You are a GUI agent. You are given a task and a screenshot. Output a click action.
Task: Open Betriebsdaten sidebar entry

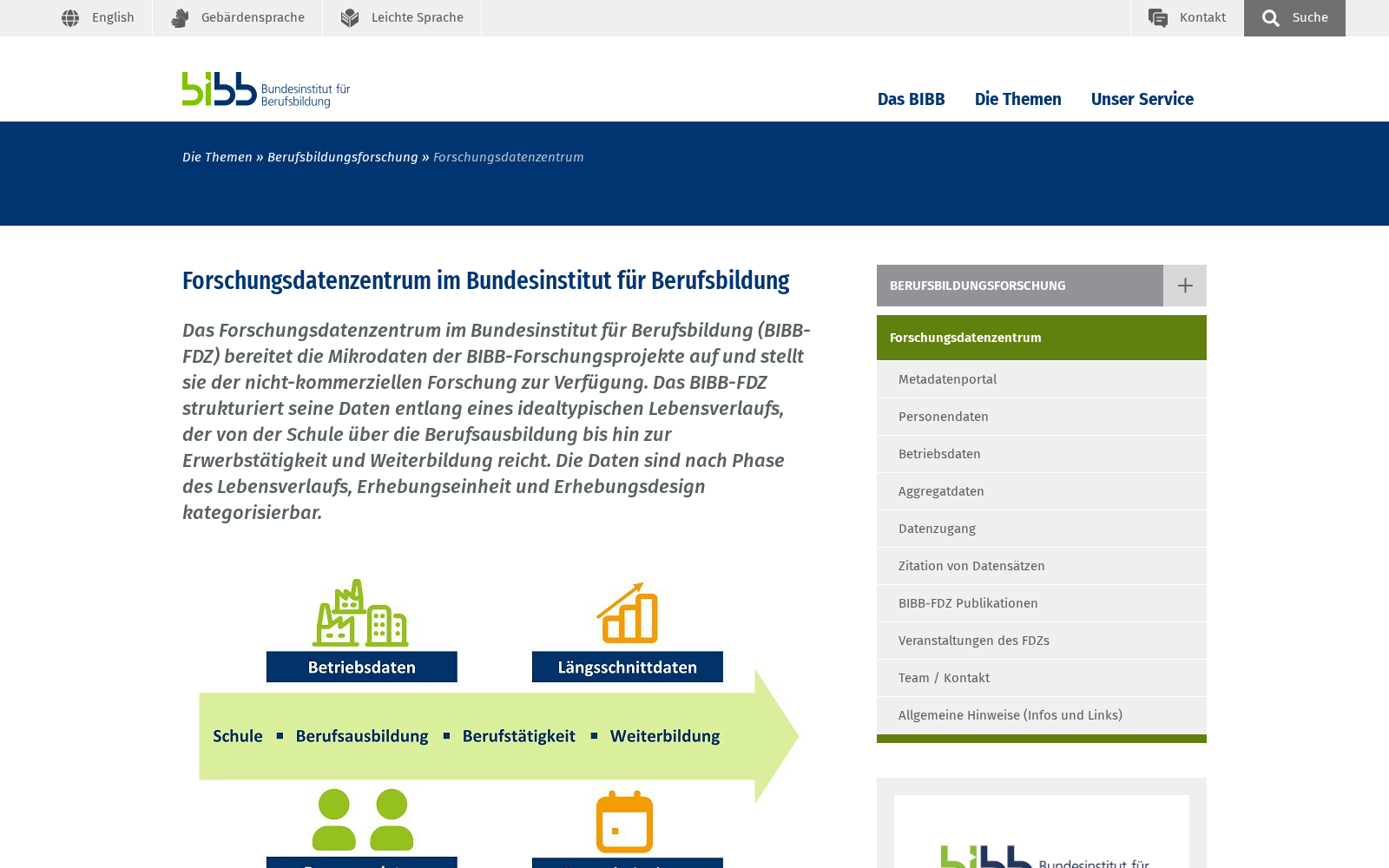point(1042,454)
